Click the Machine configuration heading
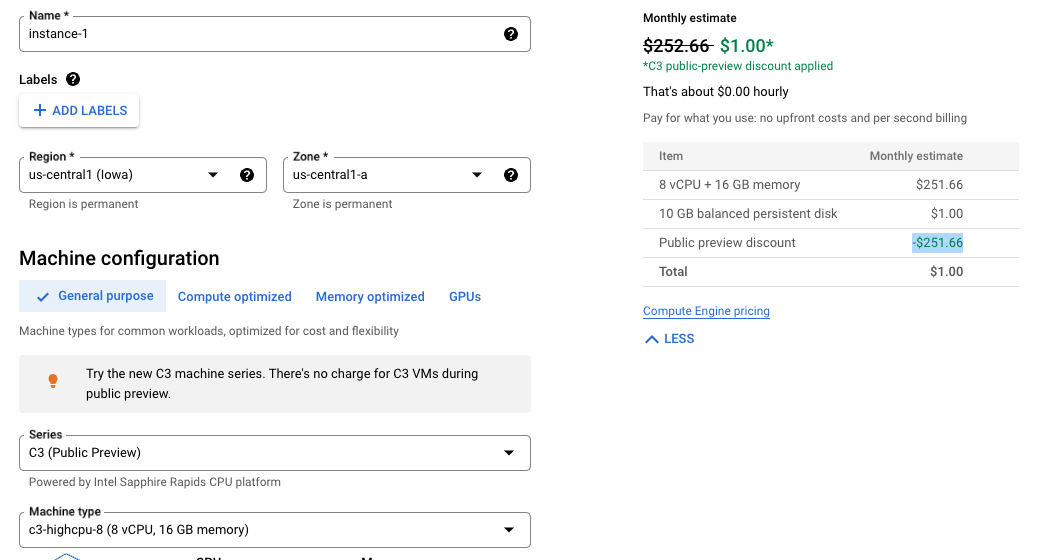This screenshot has height=560, width=1046. tap(119, 258)
